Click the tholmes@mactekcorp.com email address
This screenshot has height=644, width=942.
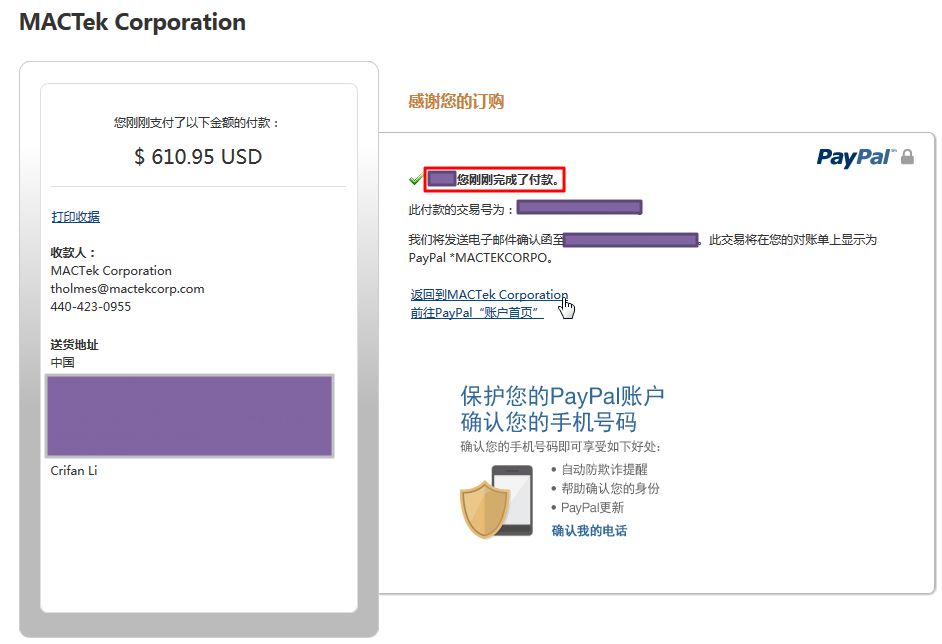[127, 289]
